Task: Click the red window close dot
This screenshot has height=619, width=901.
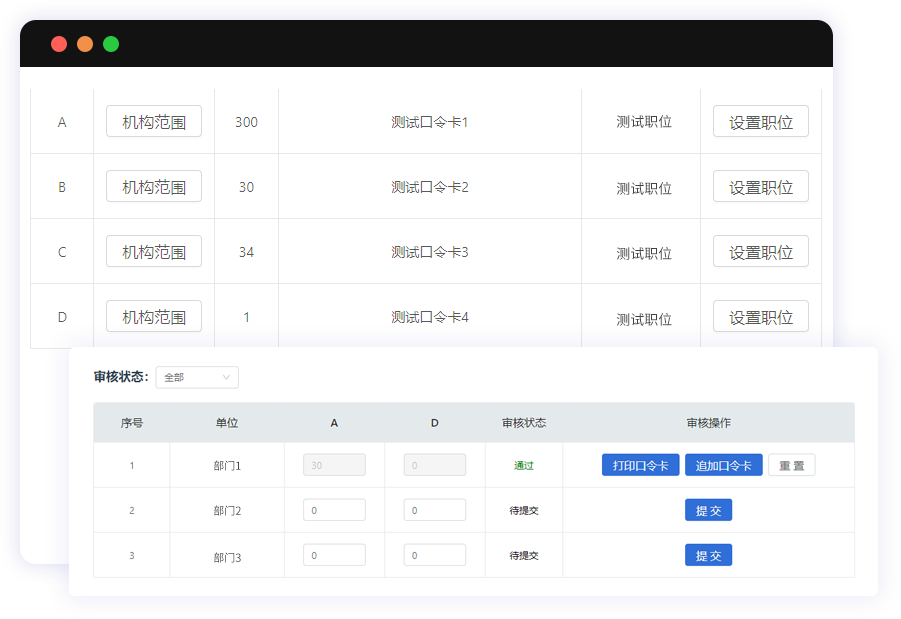Action: tap(59, 44)
